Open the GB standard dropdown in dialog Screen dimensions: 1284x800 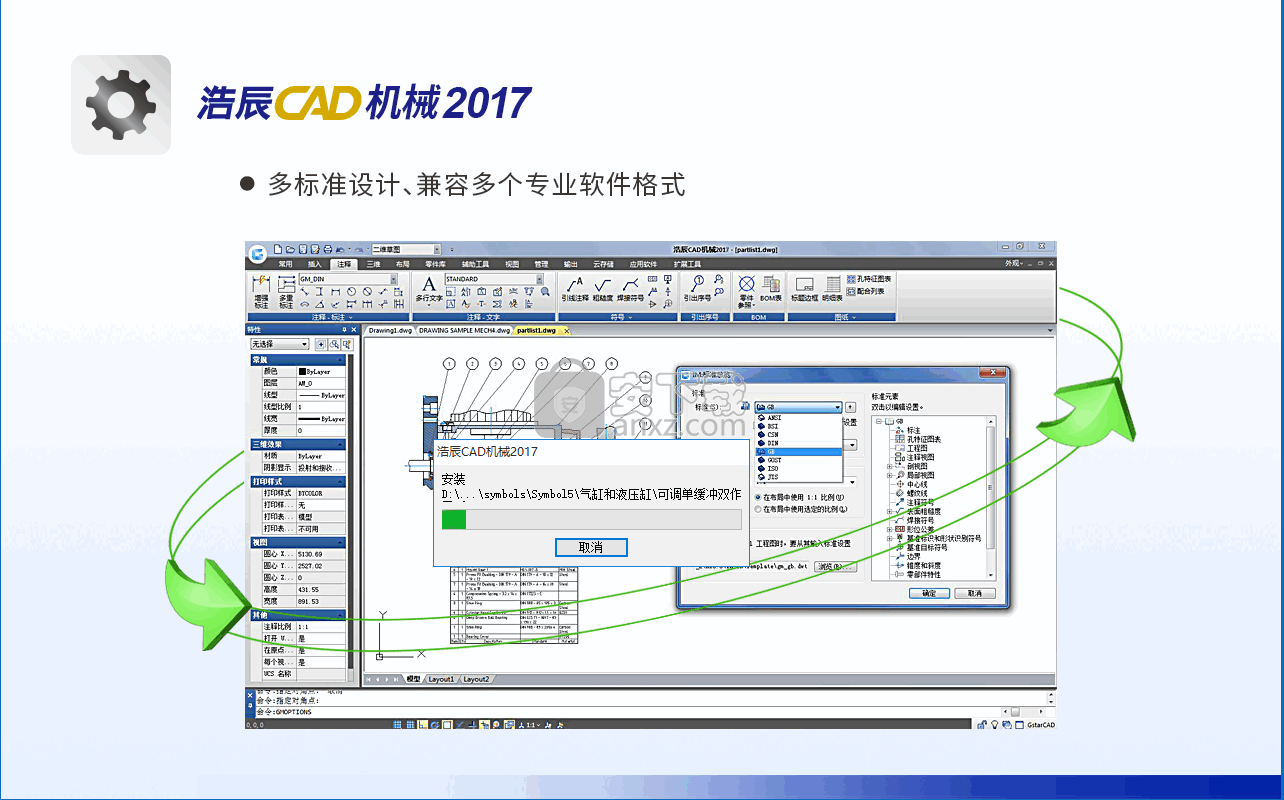coord(798,407)
